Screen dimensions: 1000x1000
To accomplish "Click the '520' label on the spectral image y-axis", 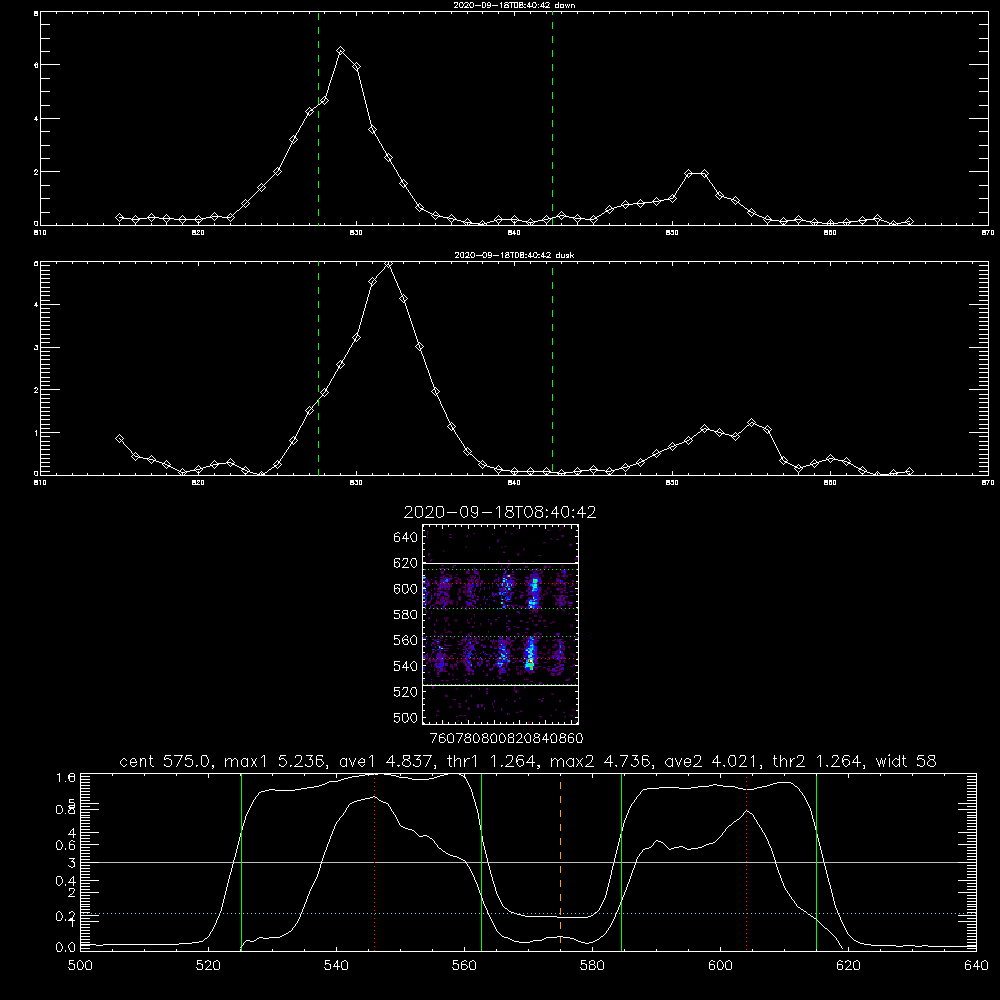I will pos(406,692).
